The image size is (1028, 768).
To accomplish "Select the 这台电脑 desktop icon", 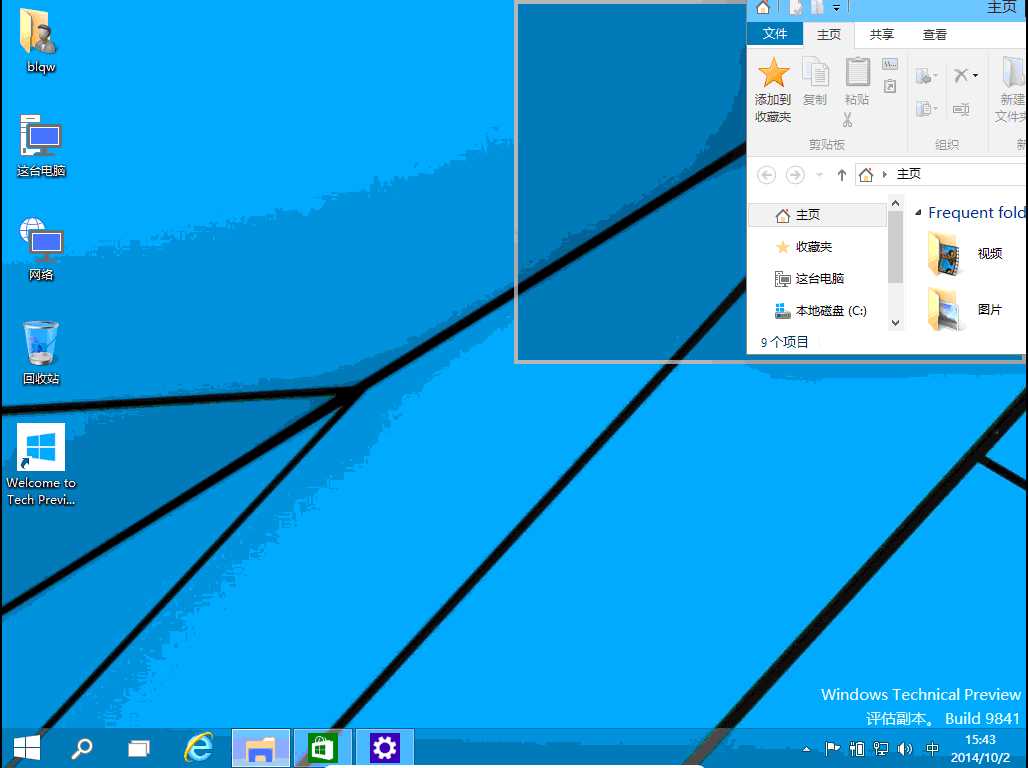I will coord(41,146).
